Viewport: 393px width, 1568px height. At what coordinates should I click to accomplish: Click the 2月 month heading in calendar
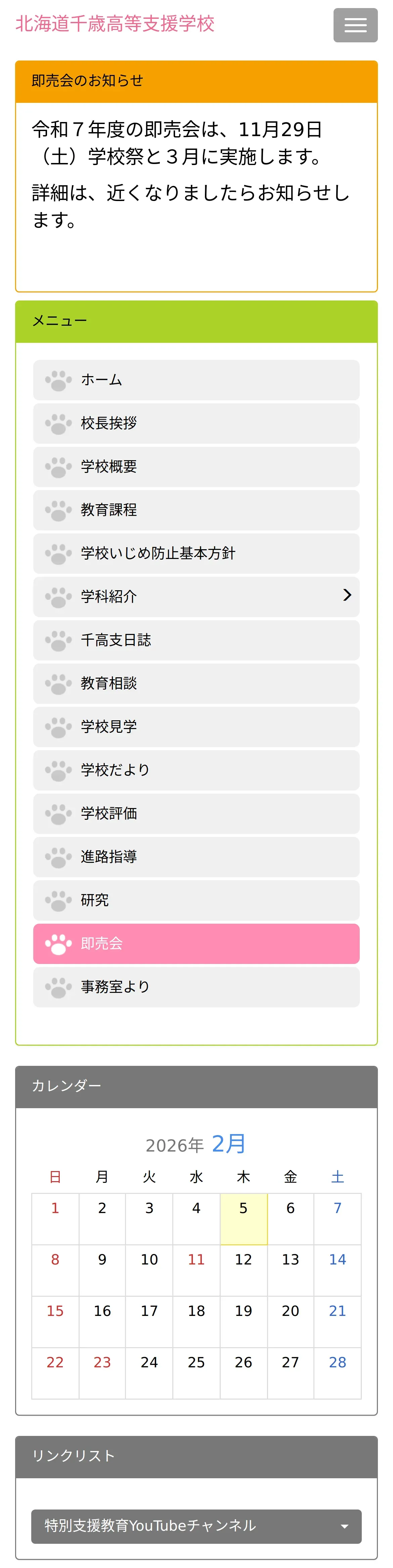(228, 1143)
